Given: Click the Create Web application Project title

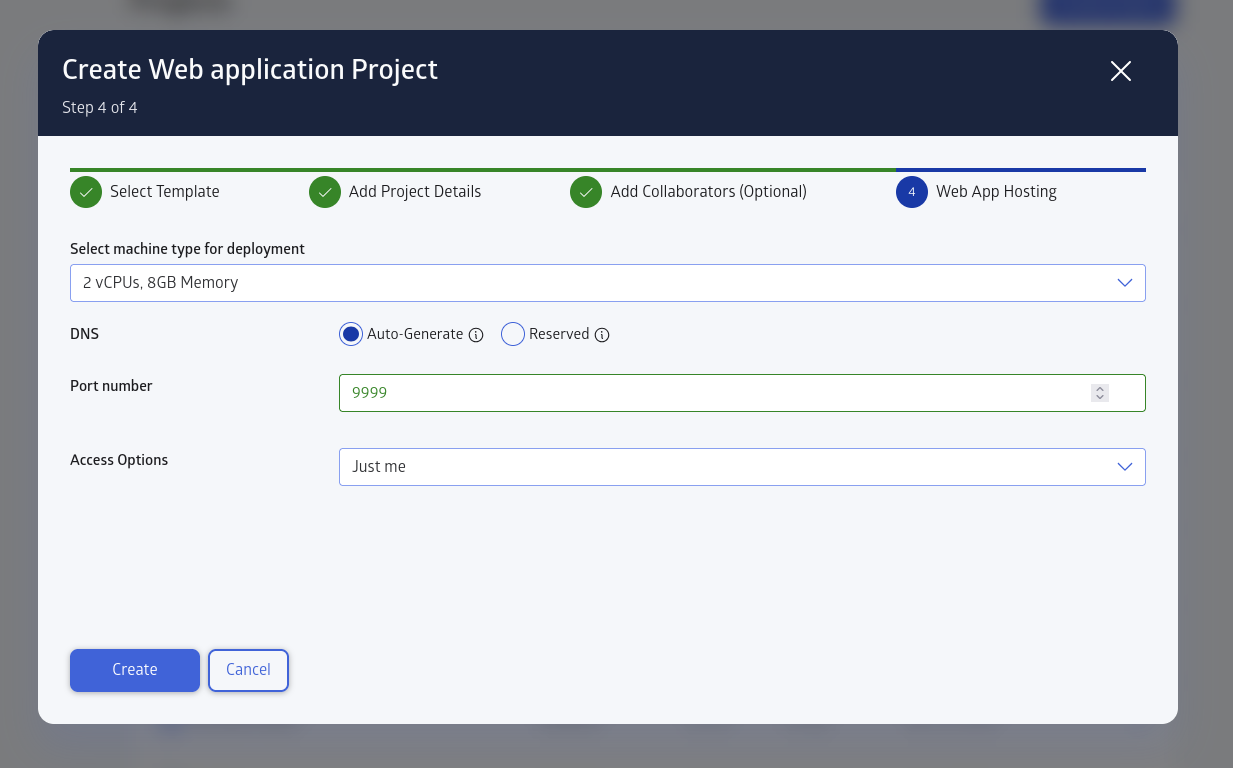Looking at the screenshot, I should tap(250, 70).
